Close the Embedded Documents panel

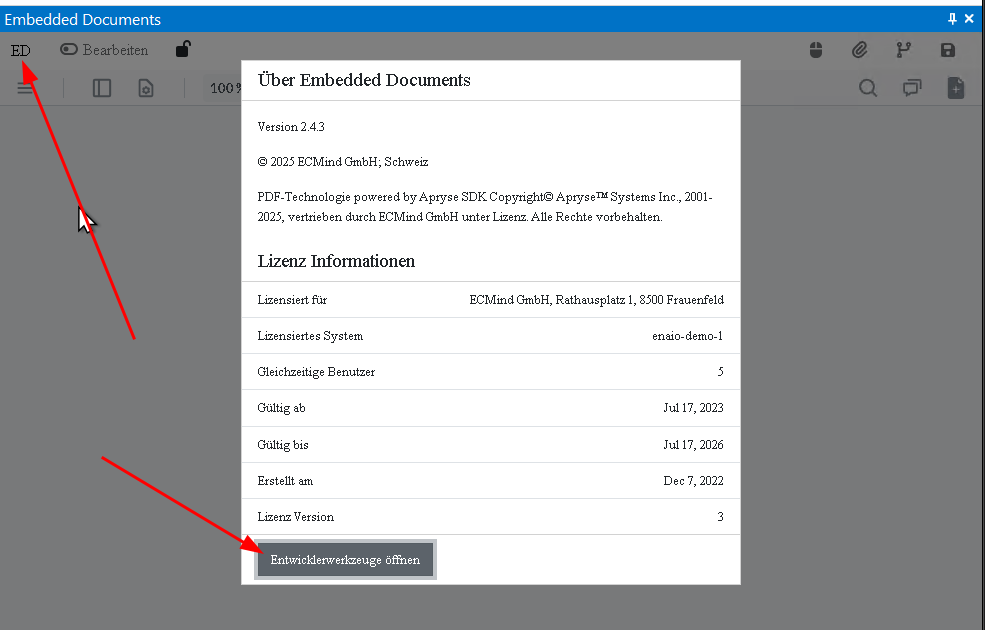pyautogui.click(x=969, y=19)
